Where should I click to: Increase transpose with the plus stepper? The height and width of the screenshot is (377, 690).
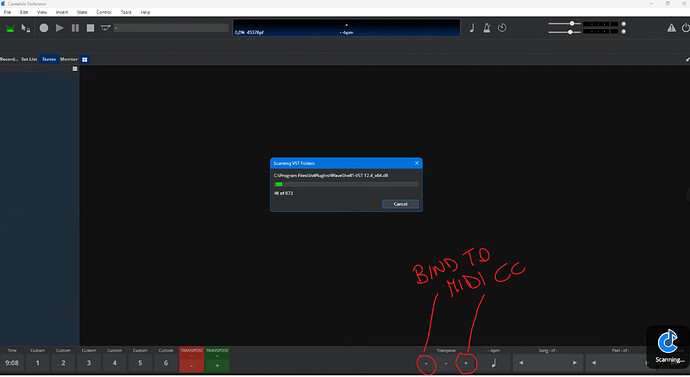click(x=466, y=363)
